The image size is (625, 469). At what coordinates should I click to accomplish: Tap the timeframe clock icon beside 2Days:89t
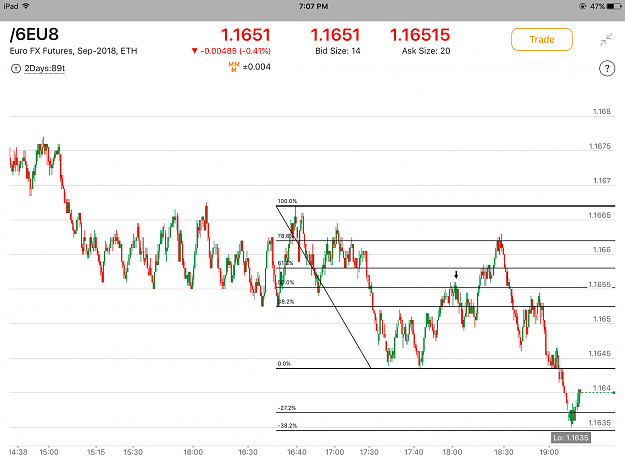16,69
